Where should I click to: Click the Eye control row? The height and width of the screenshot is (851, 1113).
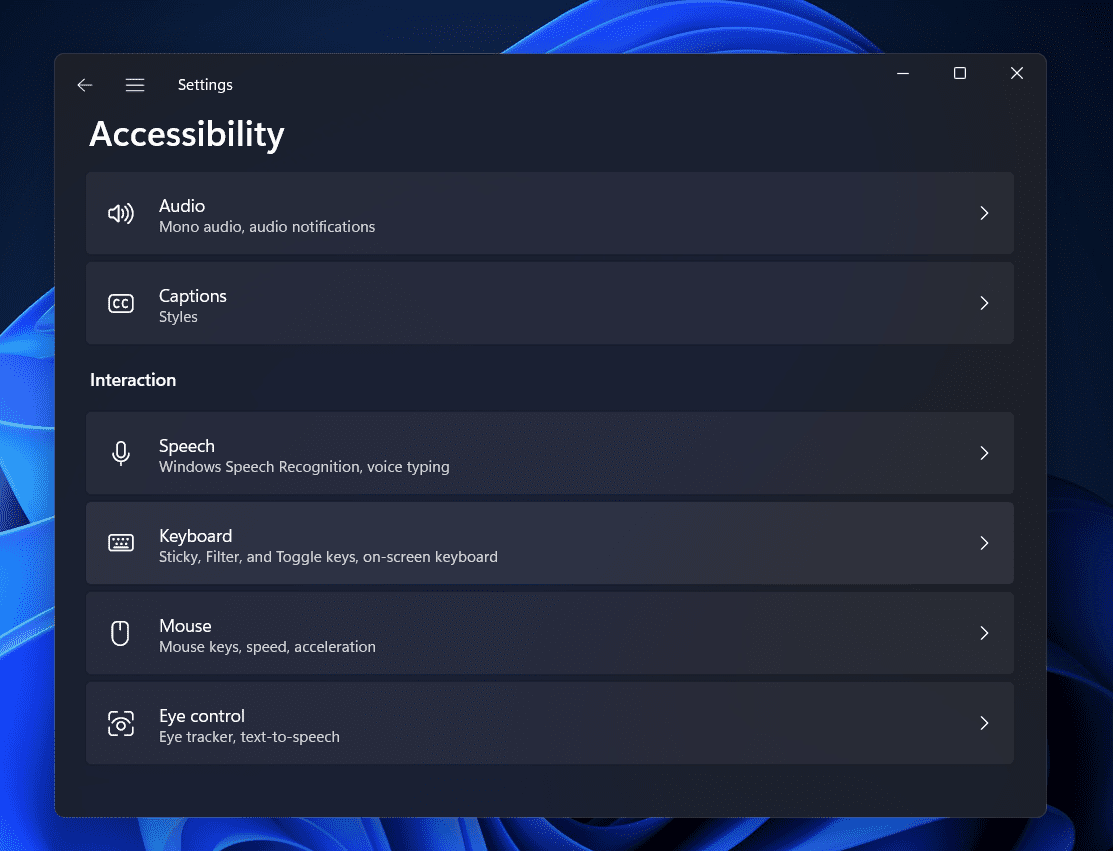[550, 723]
